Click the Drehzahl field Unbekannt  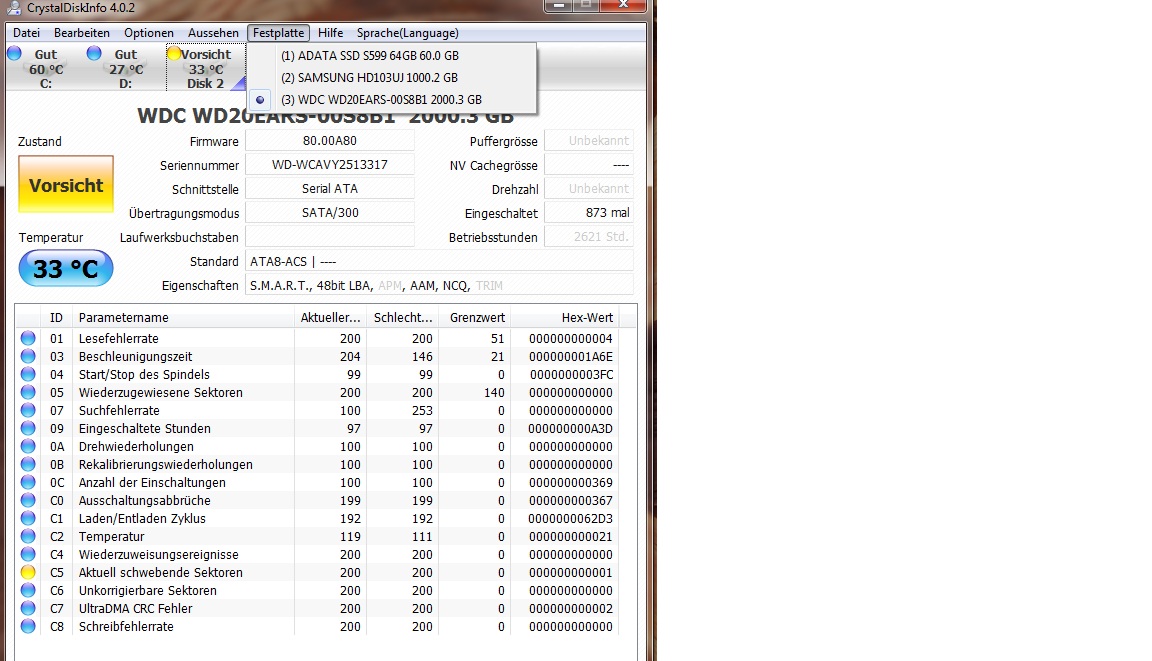click(589, 189)
